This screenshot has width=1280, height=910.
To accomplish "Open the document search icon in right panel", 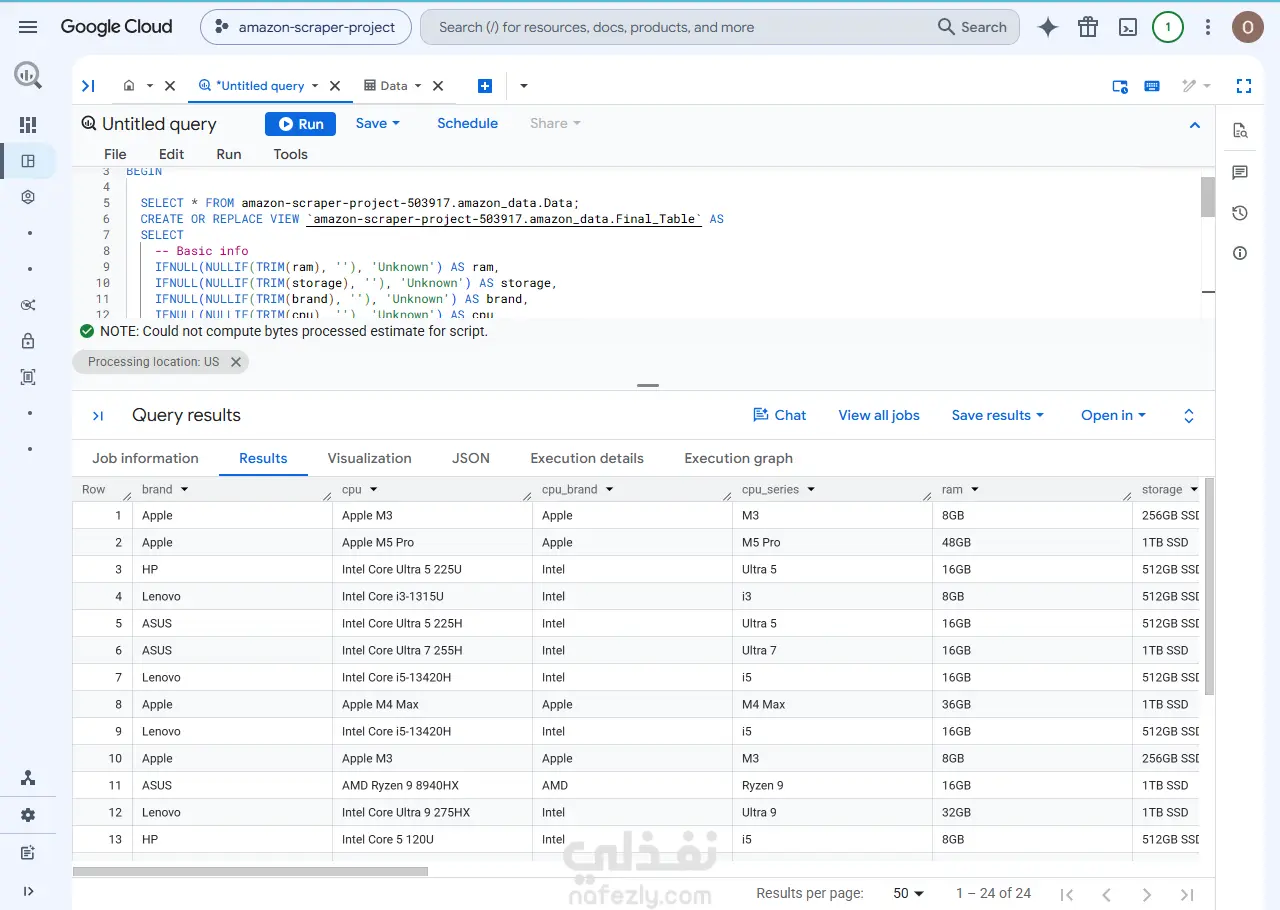I will pos(1240,130).
